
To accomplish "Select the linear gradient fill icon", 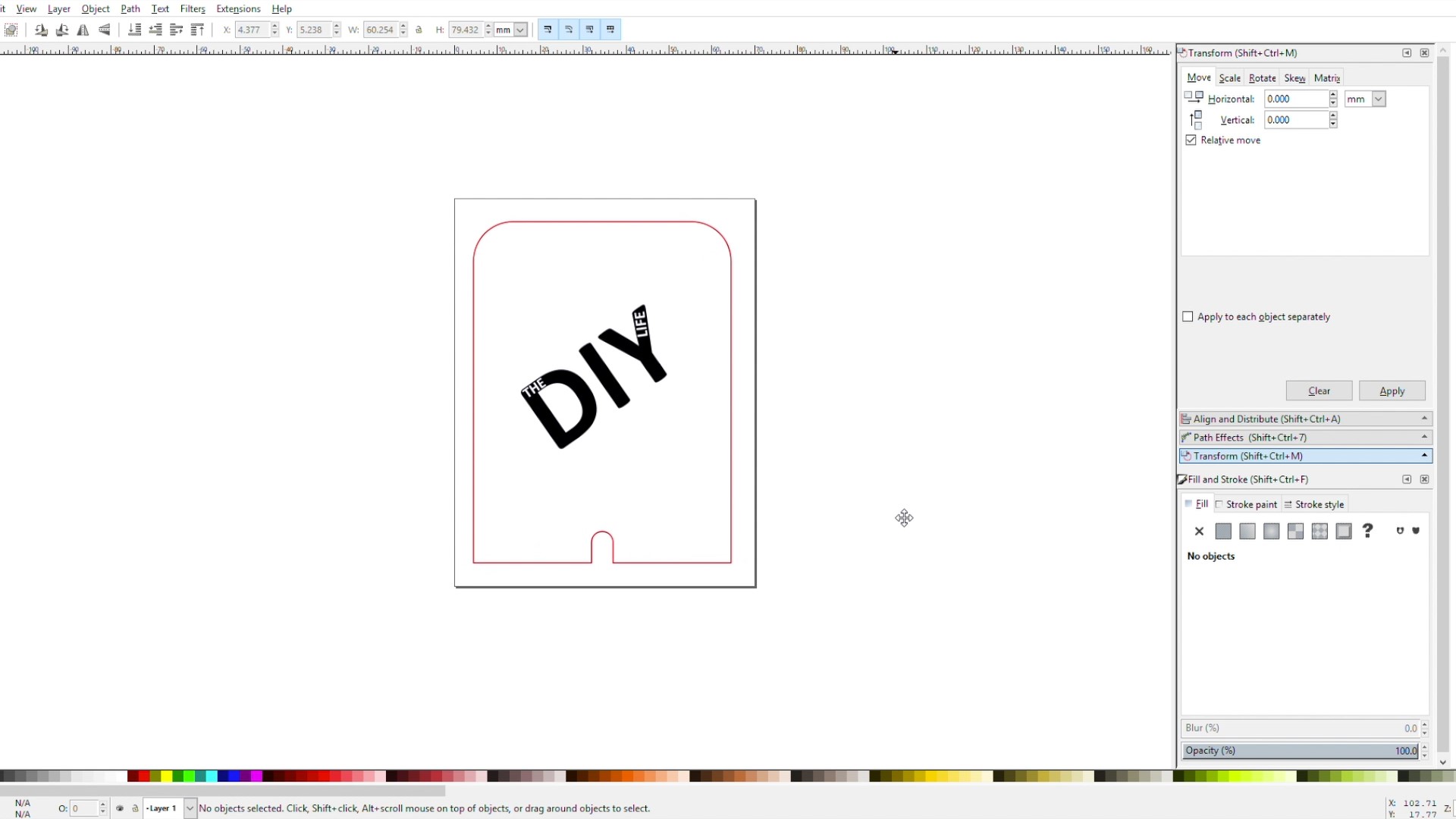I will click(1247, 532).
